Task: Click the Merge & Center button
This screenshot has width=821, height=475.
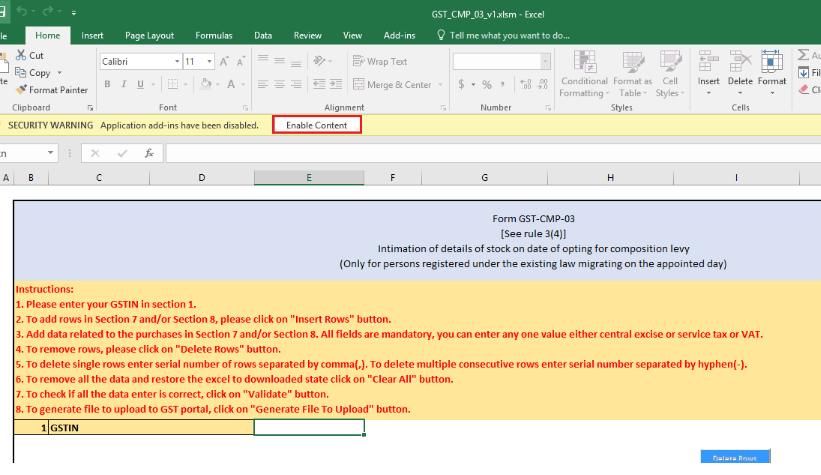Action: [x=392, y=85]
